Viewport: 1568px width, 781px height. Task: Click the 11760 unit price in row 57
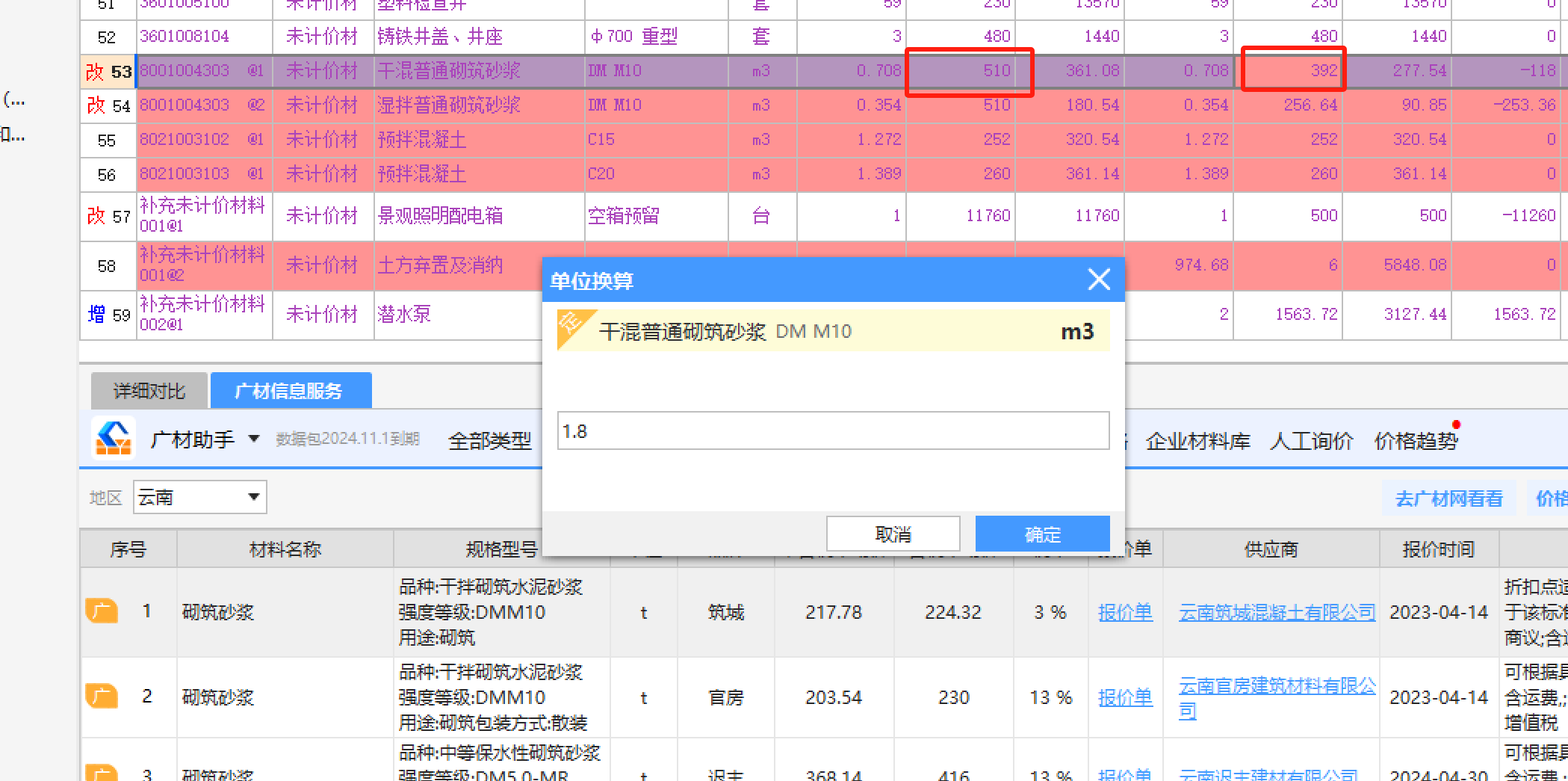(x=961, y=216)
